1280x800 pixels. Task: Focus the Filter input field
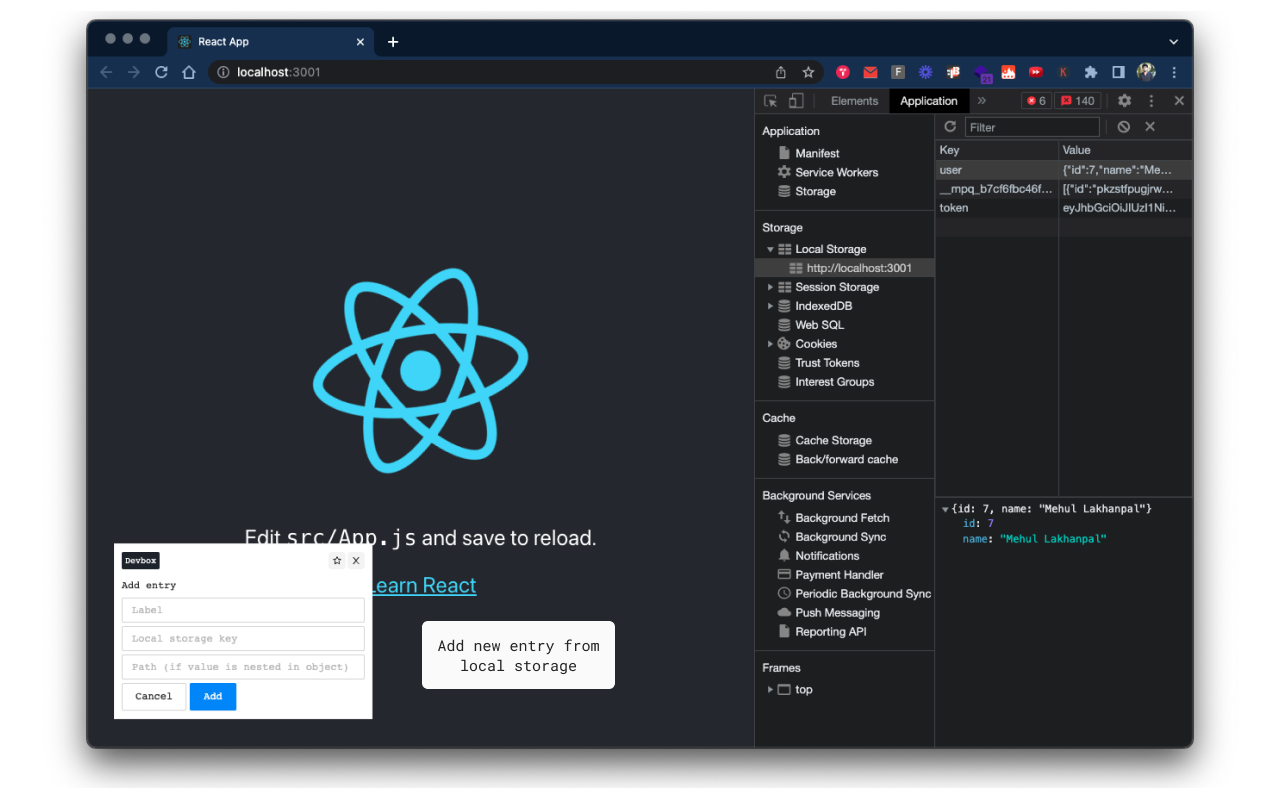click(x=1032, y=127)
